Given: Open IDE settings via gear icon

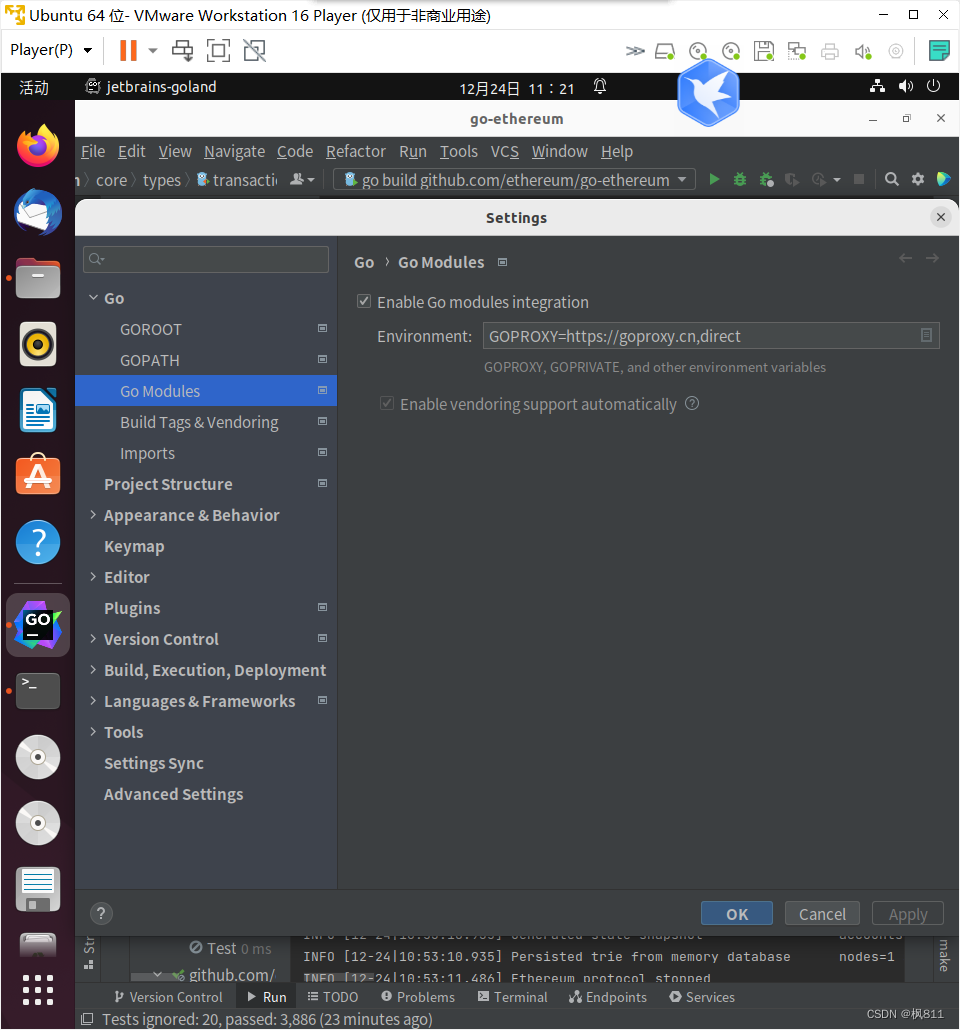Looking at the screenshot, I should (x=918, y=179).
